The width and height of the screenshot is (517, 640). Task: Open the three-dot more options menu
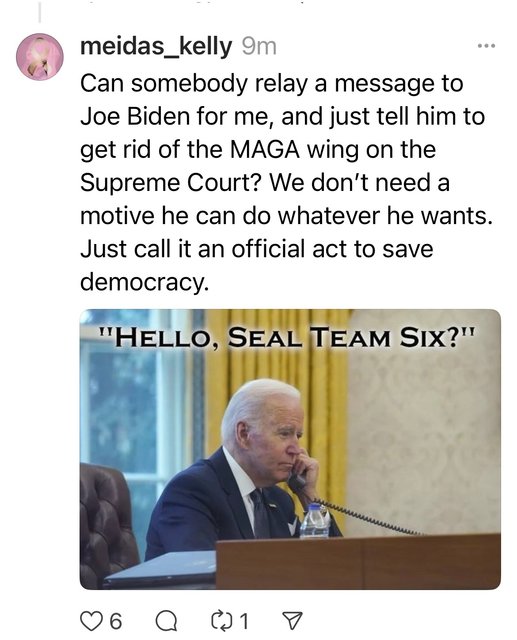pyautogui.click(x=486, y=46)
